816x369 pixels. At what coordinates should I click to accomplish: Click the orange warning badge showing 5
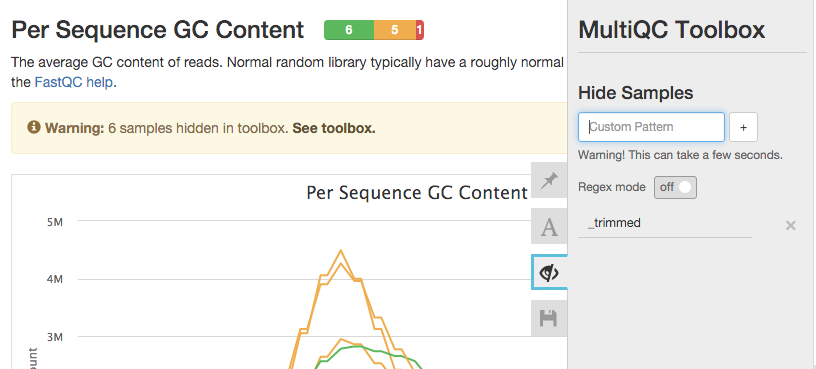pyautogui.click(x=394, y=30)
